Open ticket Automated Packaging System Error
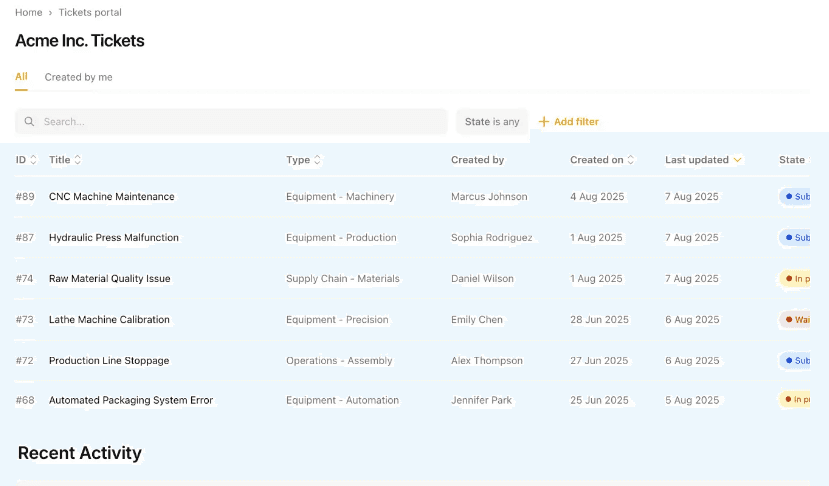 131,400
